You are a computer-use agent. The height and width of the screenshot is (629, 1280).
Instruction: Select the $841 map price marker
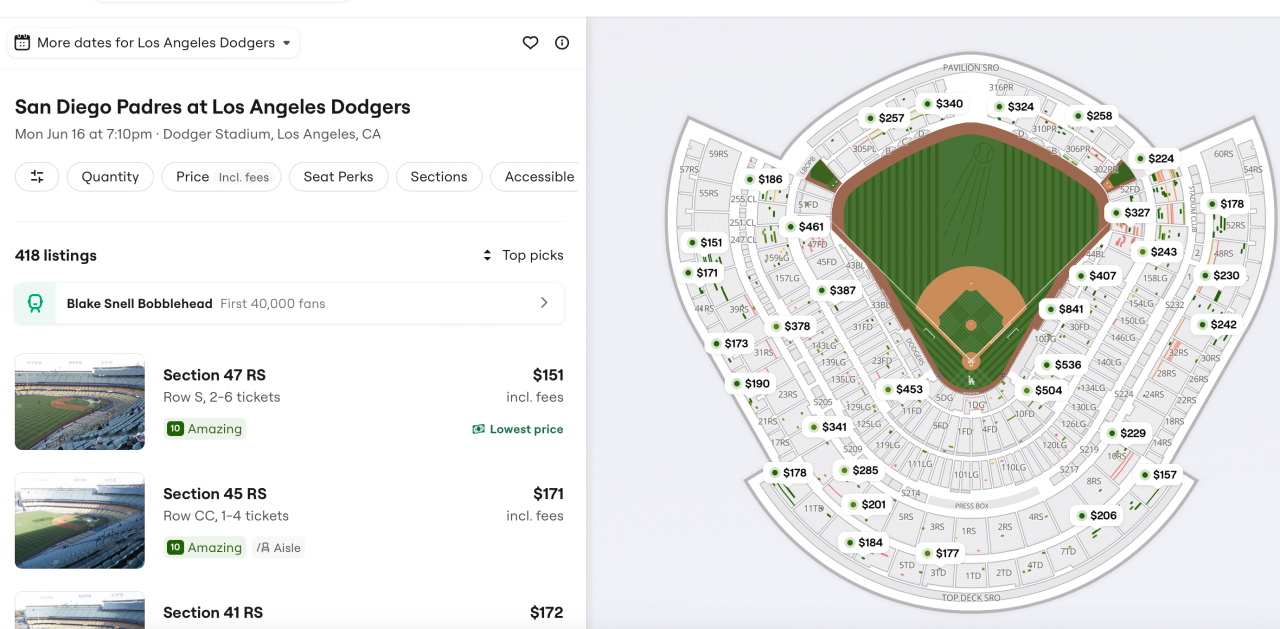(x=1063, y=310)
